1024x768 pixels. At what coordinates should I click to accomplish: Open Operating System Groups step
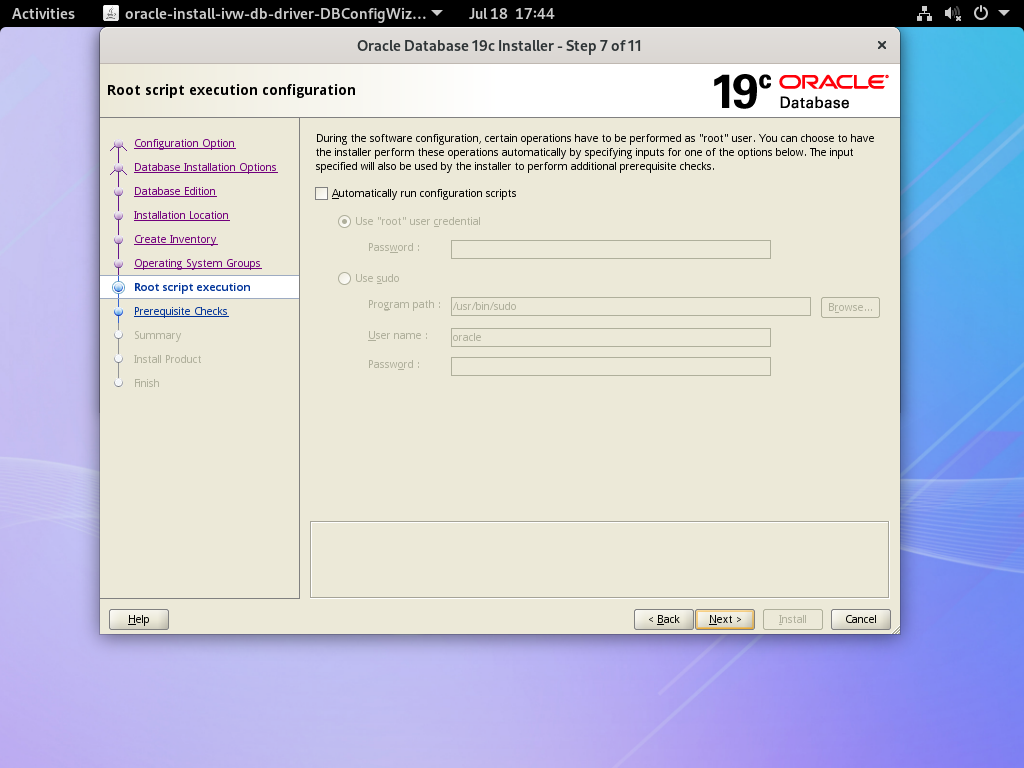point(197,263)
